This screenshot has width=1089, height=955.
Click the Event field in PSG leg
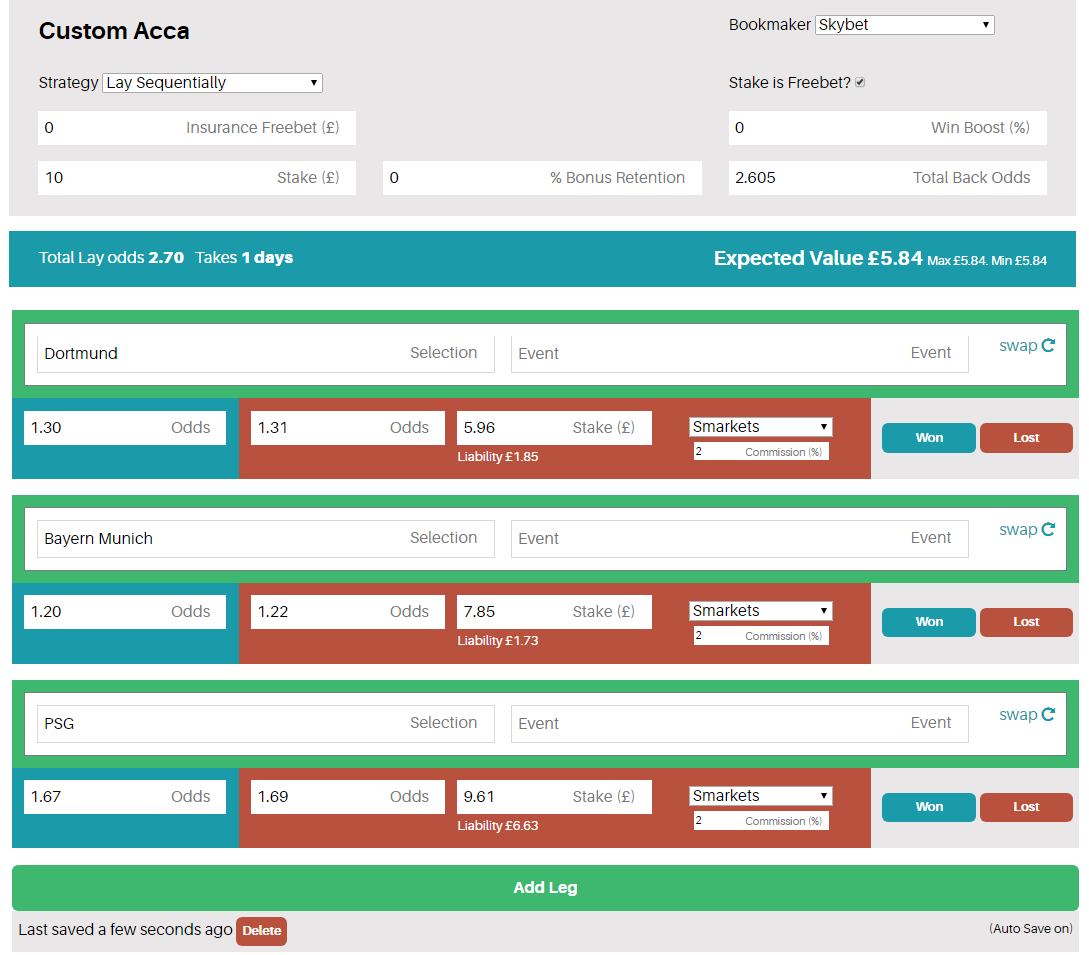(x=740, y=723)
